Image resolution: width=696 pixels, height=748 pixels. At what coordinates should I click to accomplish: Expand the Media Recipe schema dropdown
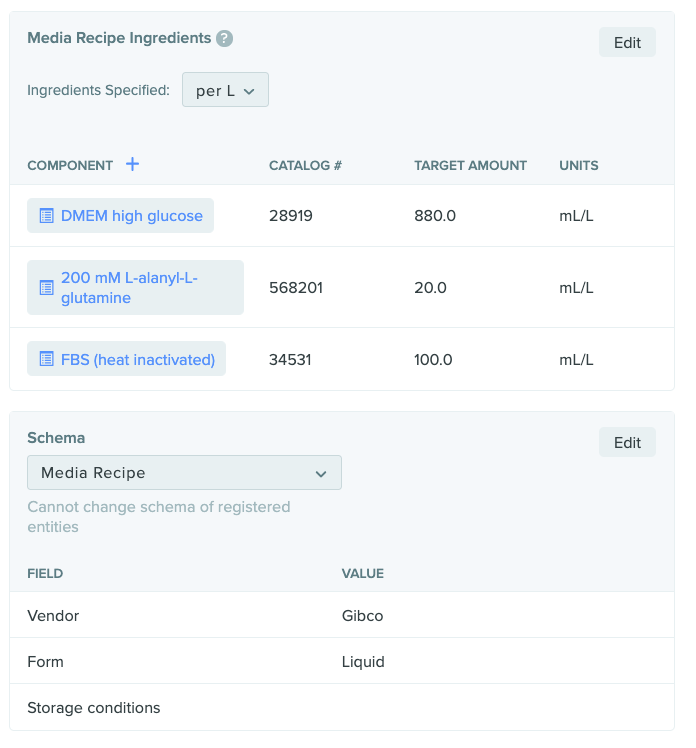184,473
